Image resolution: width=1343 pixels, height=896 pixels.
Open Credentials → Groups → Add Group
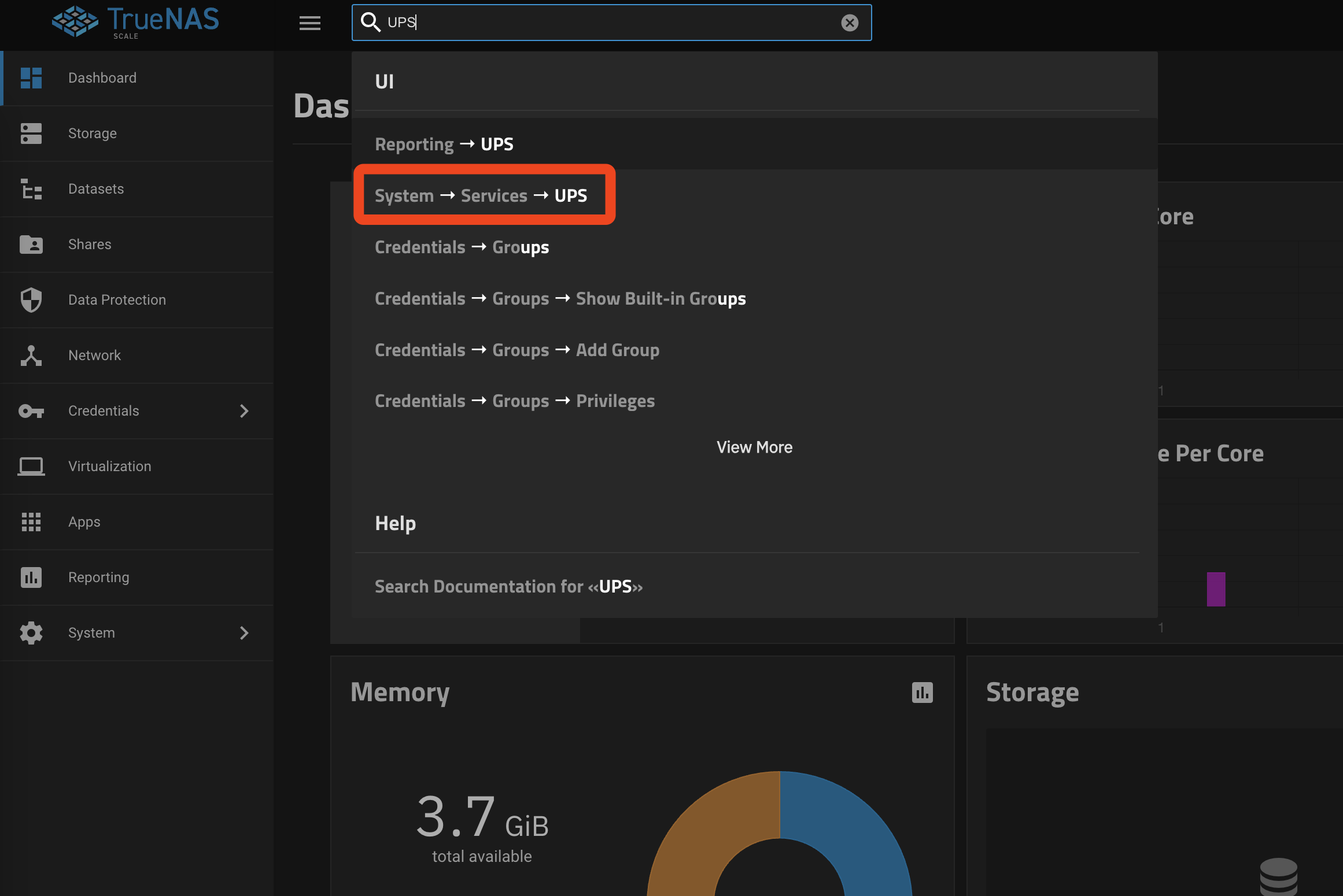517,350
